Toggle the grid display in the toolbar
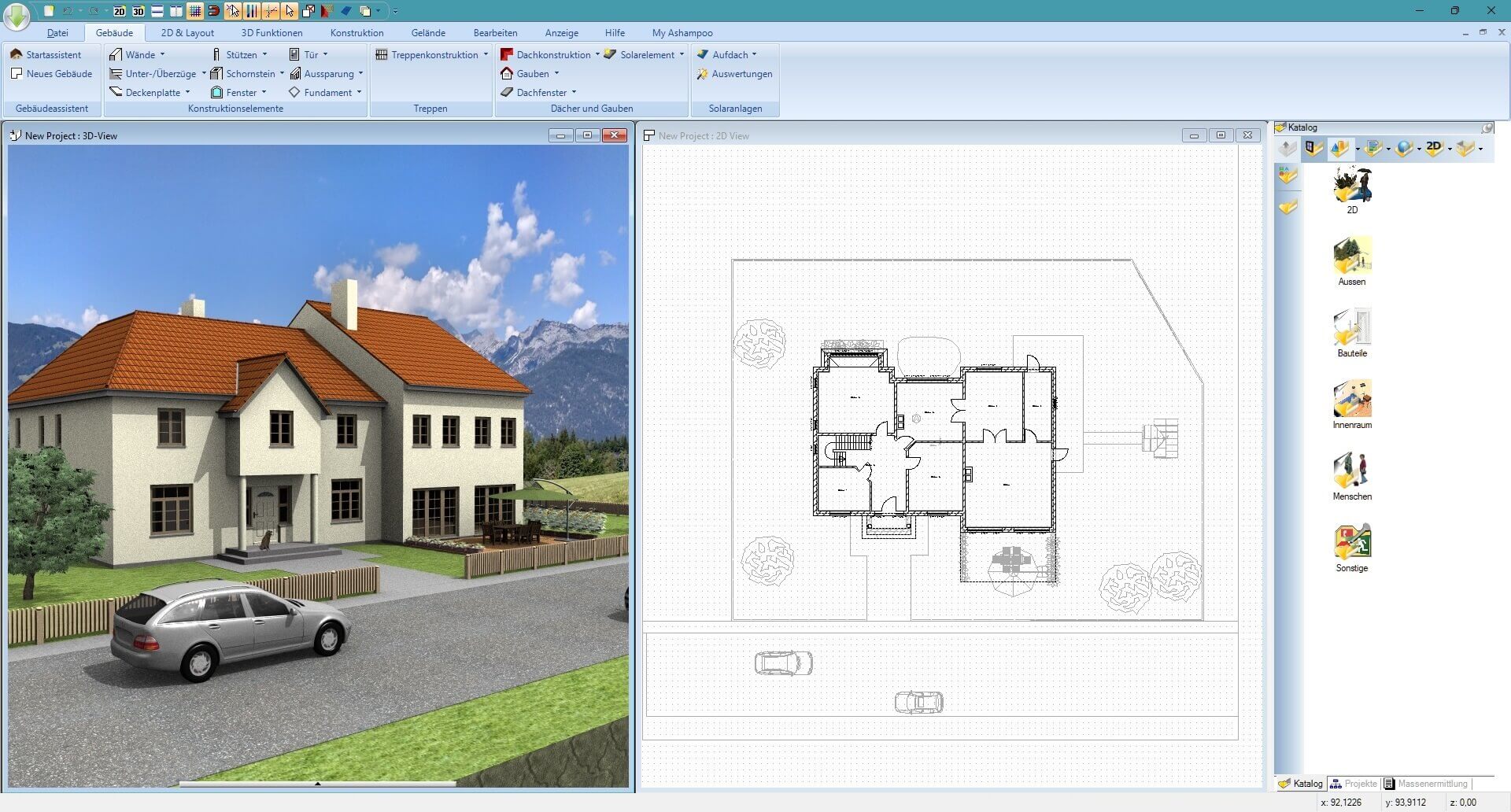This screenshot has width=1511, height=812. pos(194,12)
